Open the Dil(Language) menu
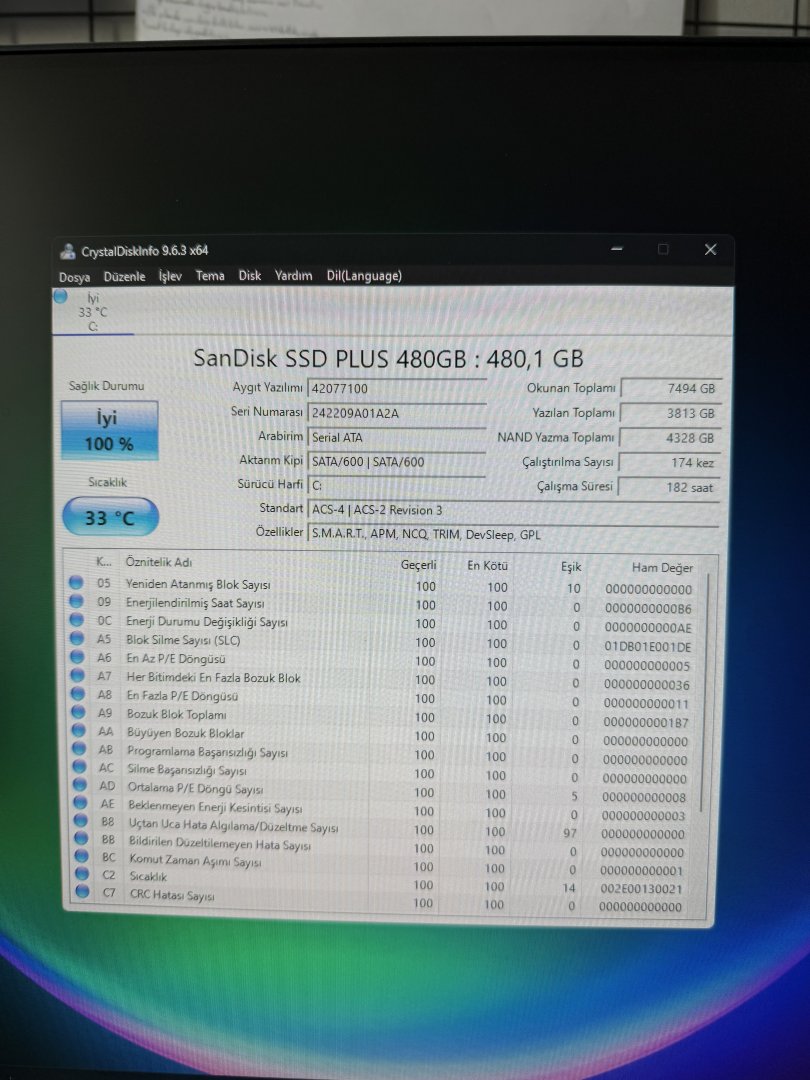 click(364, 276)
